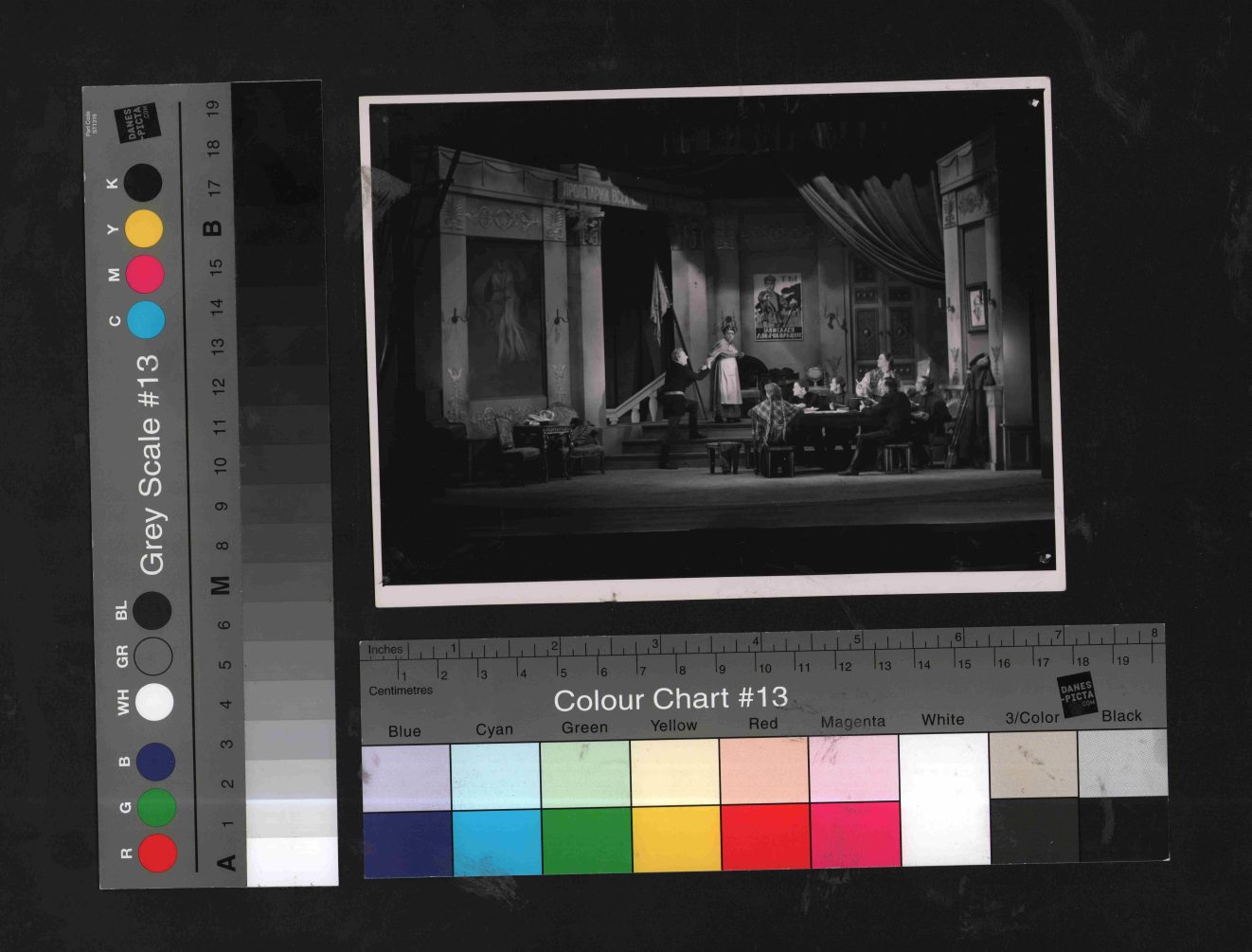The image size is (1252, 952).
Task: Pick the magenta circle labeled M
Action: (x=145, y=274)
